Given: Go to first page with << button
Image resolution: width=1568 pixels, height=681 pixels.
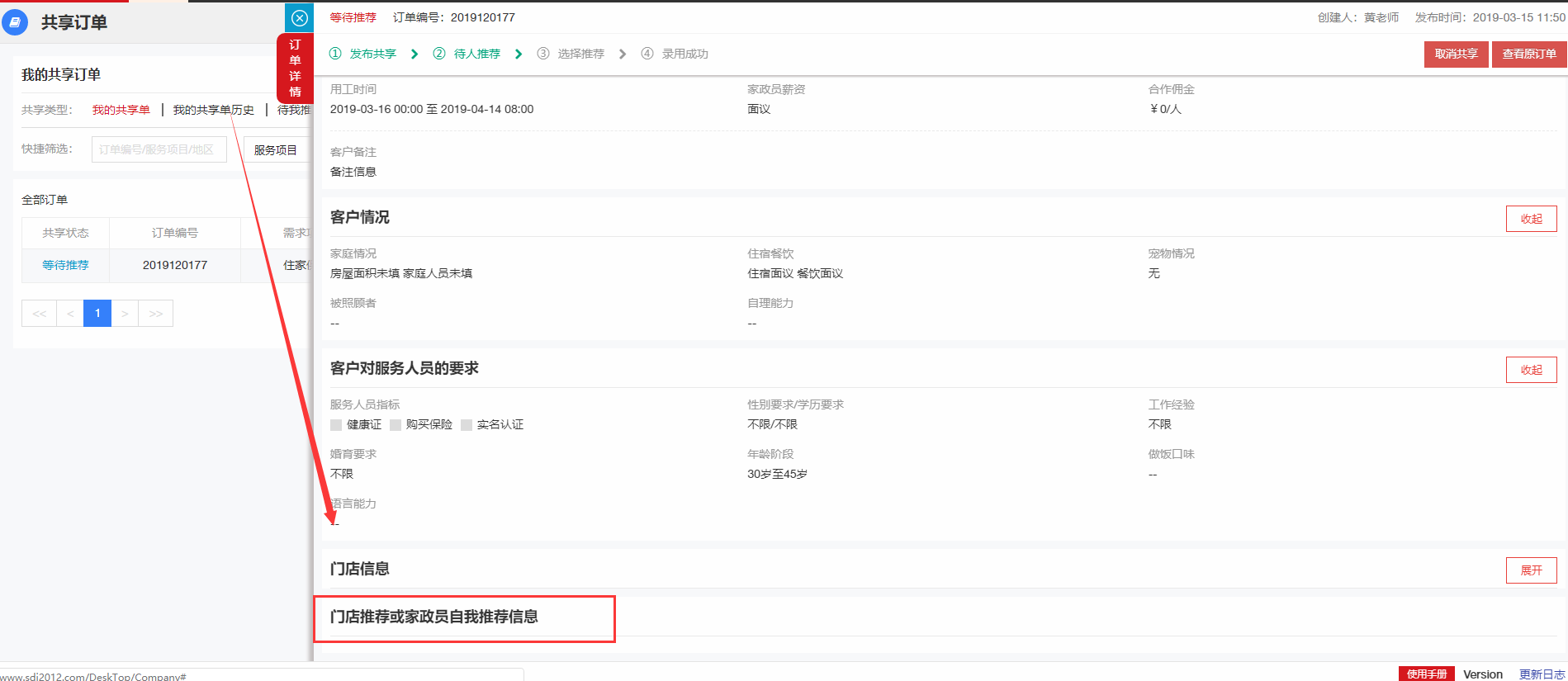Looking at the screenshot, I should point(39,314).
